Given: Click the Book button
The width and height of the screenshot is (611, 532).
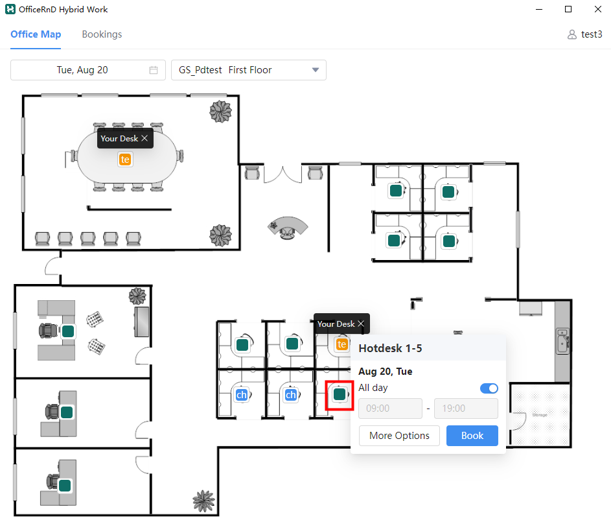Looking at the screenshot, I should tap(472, 435).
